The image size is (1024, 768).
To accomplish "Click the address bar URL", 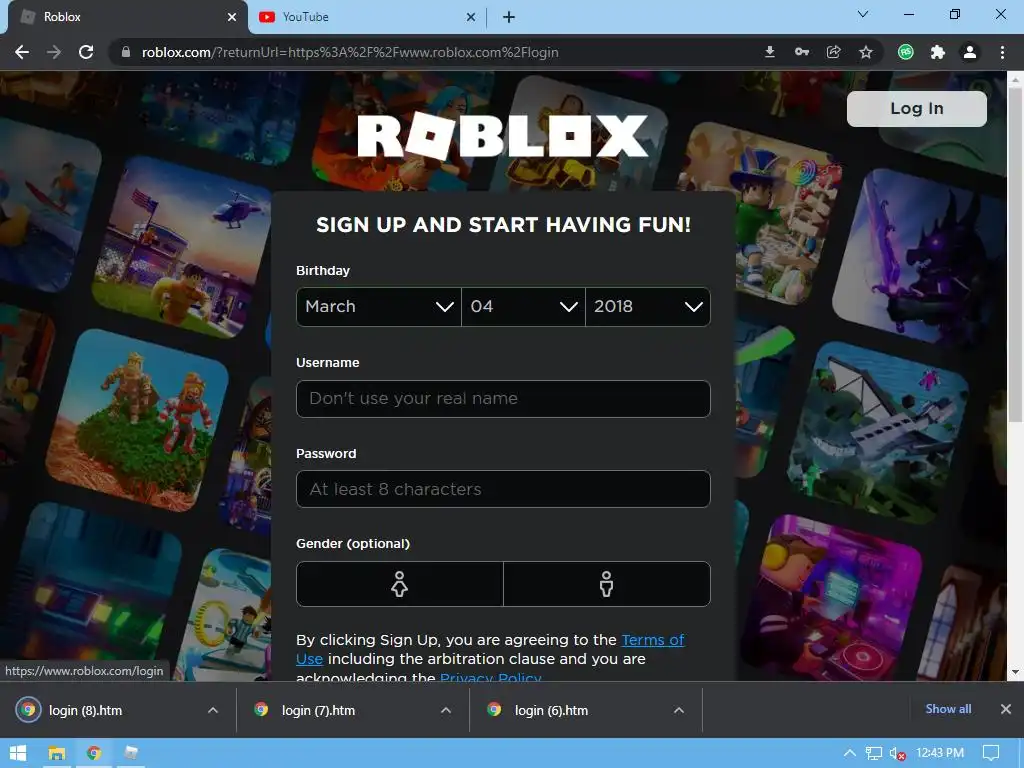I will 350,52.
